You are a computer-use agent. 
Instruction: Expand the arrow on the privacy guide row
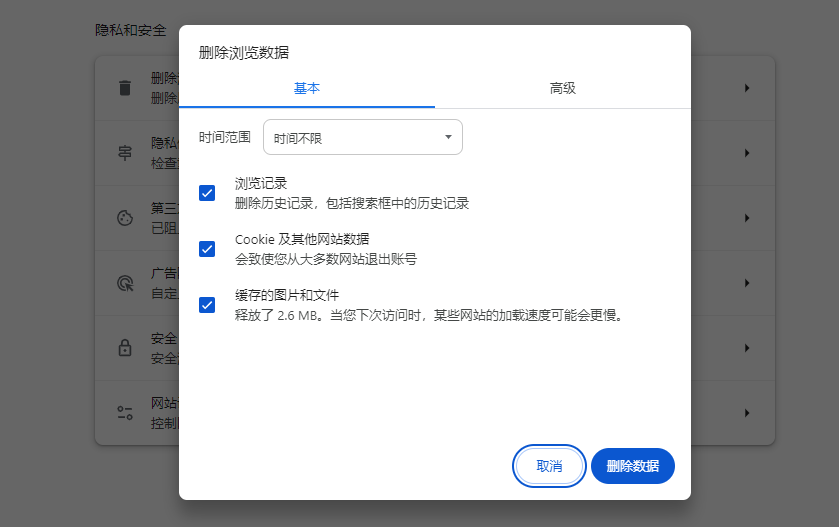click(747, 153)
